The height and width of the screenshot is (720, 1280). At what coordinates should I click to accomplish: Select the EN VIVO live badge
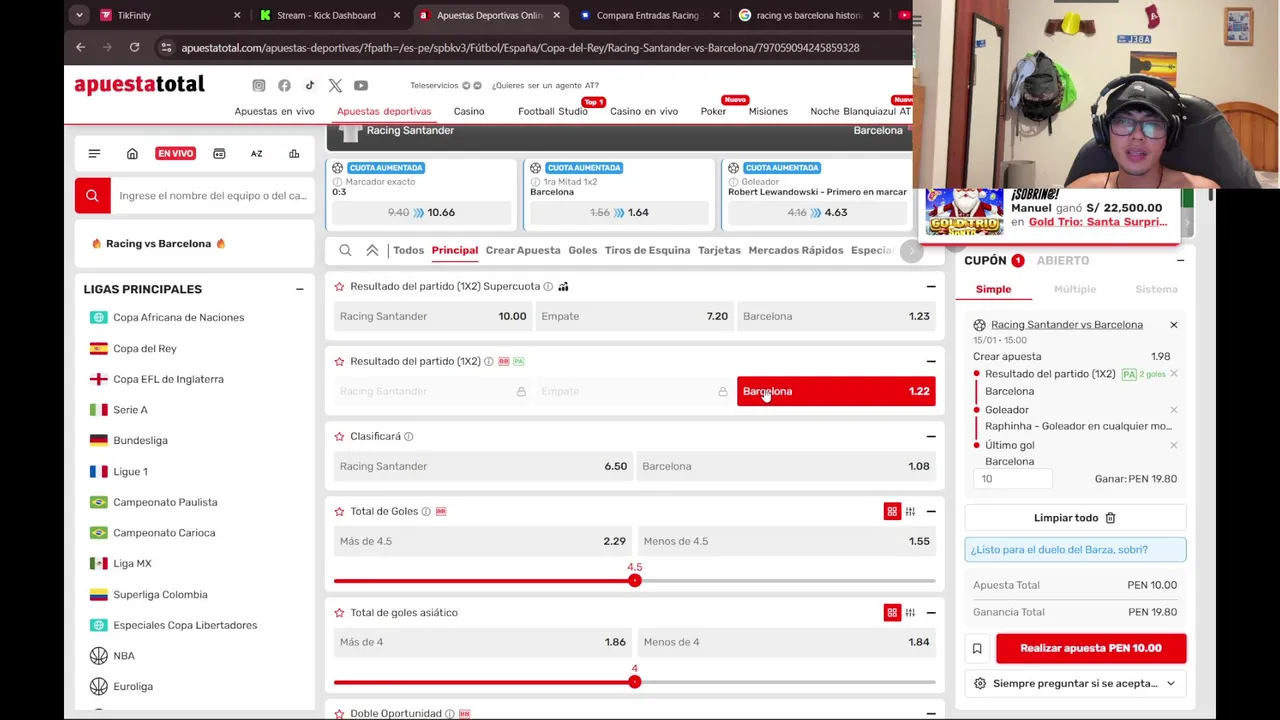tap(175, 153)
